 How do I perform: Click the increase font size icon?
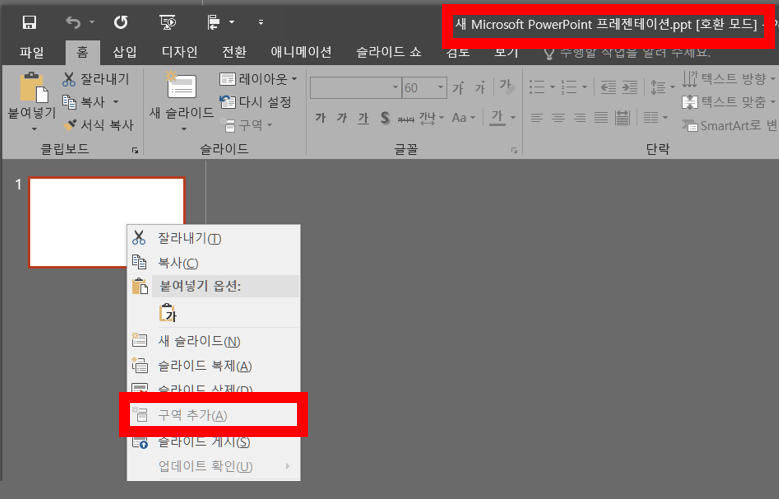tap(458, 88)
